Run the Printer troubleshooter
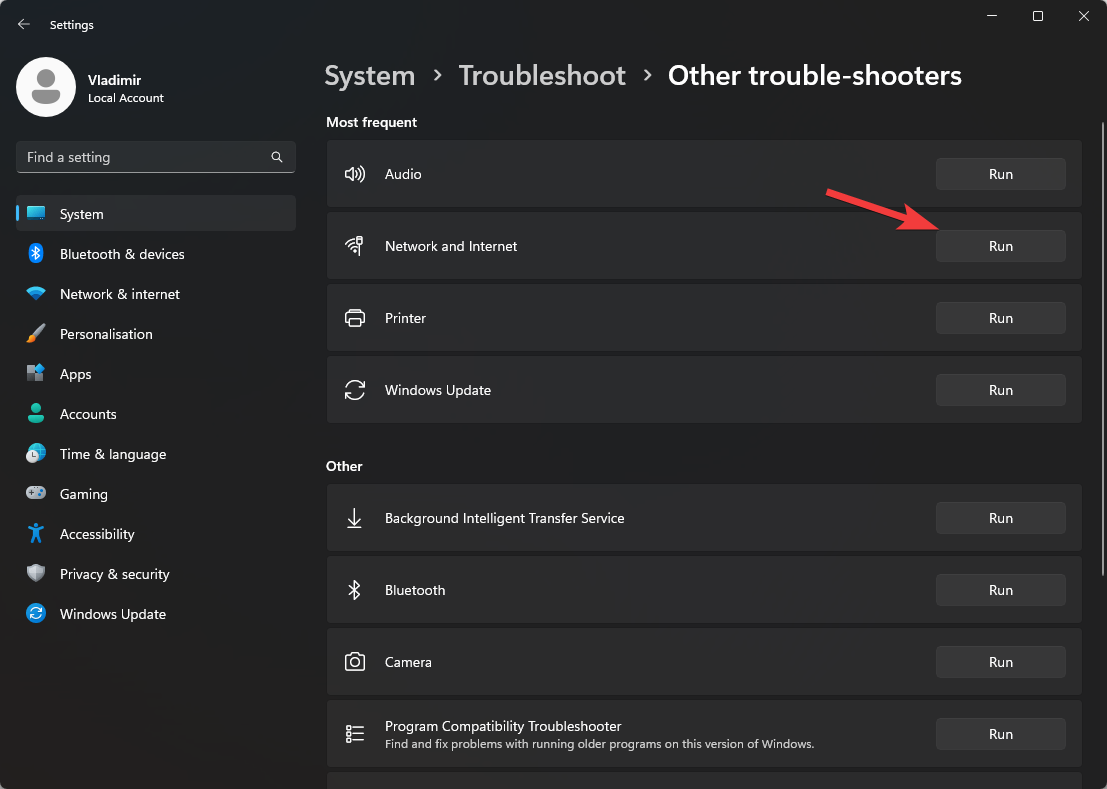 pyautogui.click(x=1000, y=318)
